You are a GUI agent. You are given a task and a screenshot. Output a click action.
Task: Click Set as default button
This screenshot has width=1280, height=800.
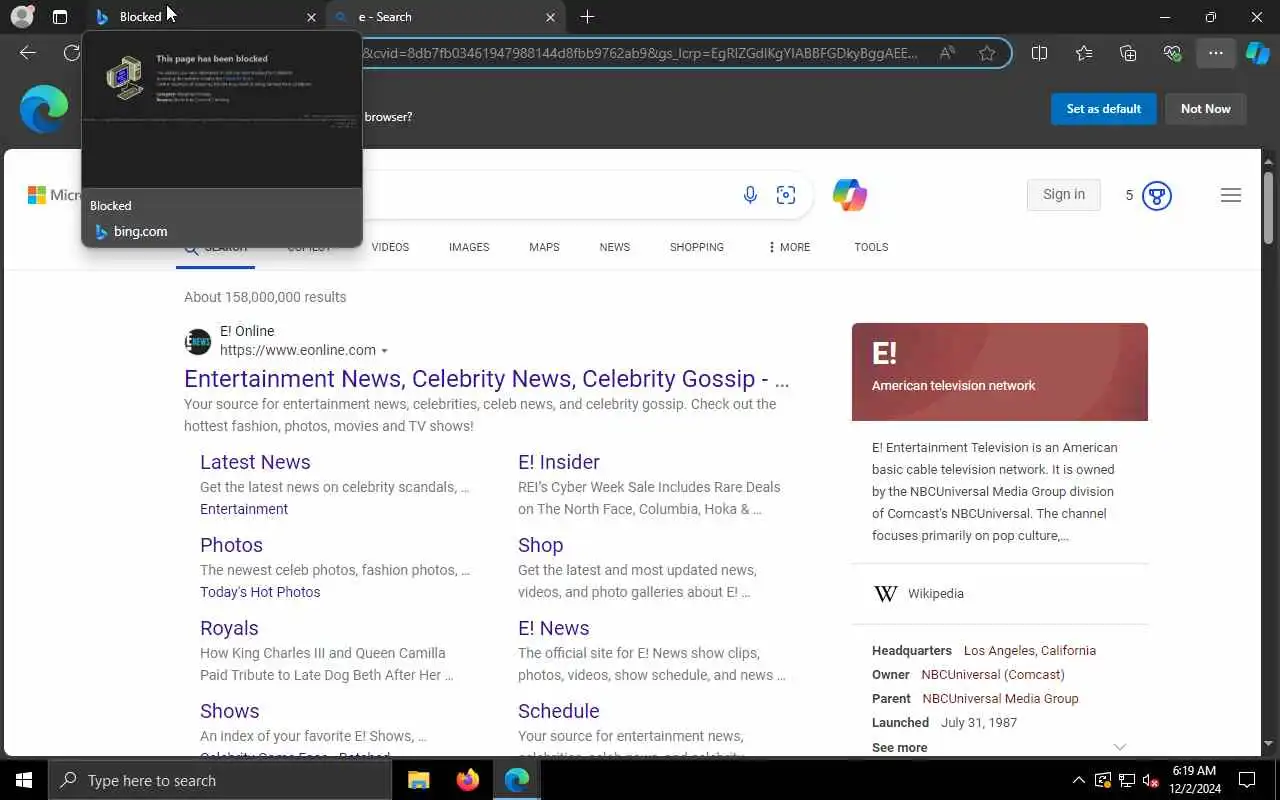[x=1104, y=109]
